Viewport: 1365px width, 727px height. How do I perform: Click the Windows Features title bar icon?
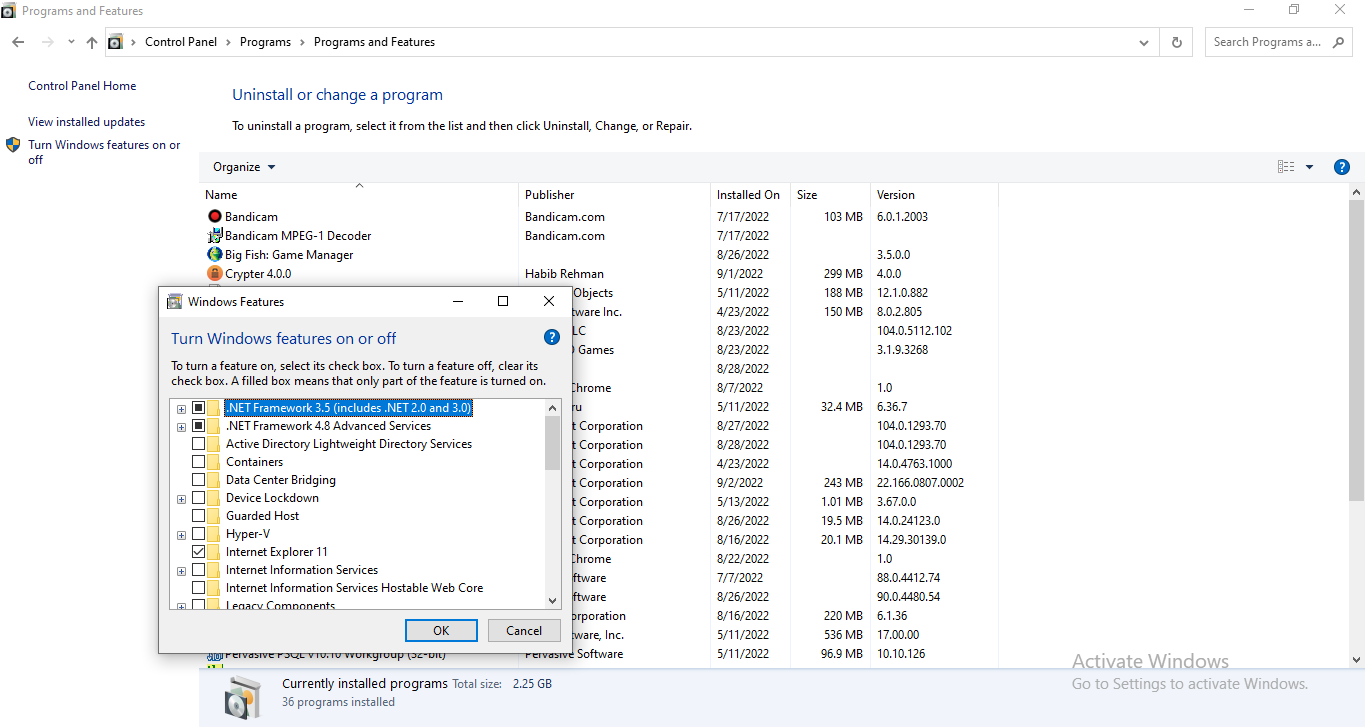point(174,301)
